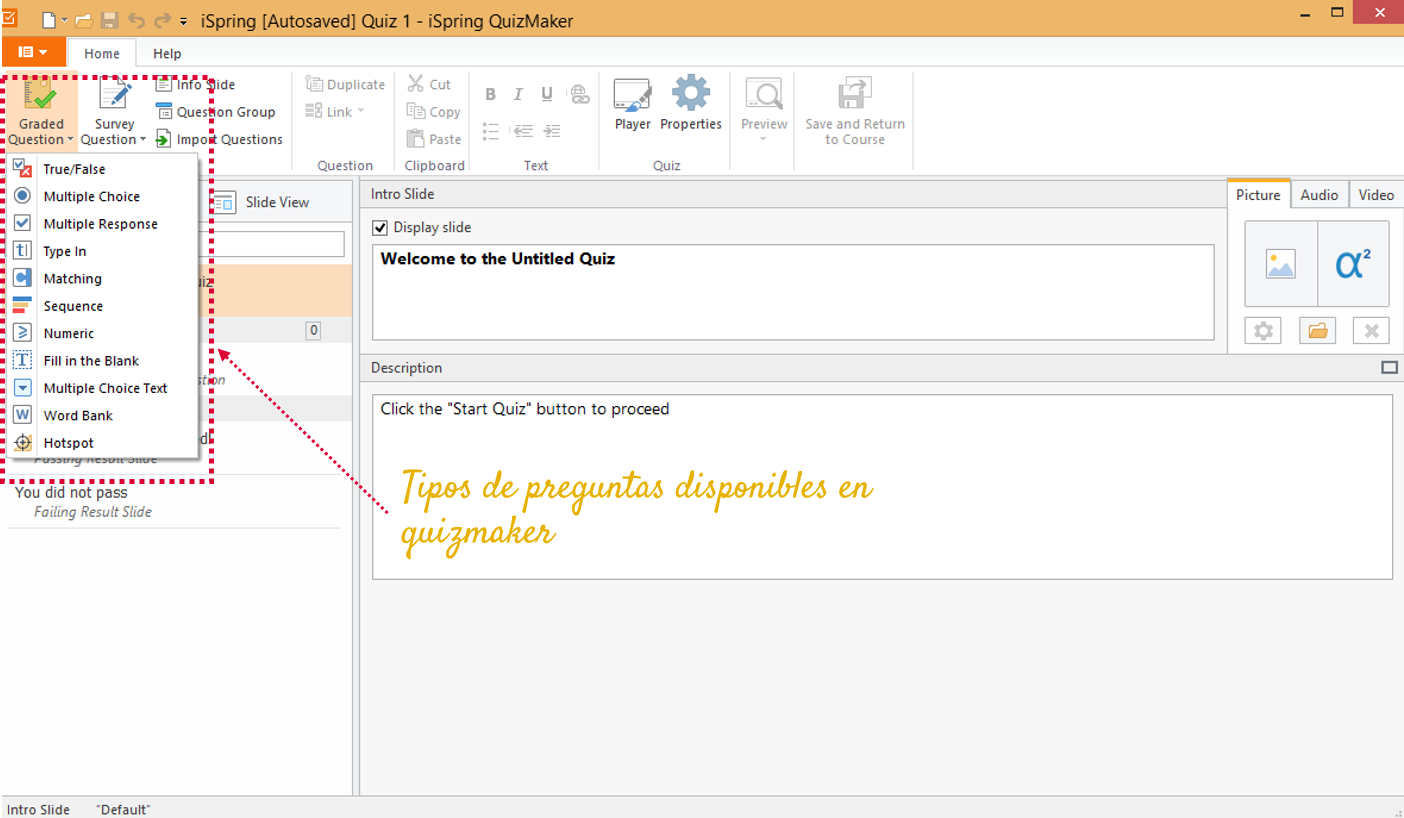Screen dimensions: 1404x818
Task: Paste from clipboard
Action: pyautogui.click(x=434, y=139)
